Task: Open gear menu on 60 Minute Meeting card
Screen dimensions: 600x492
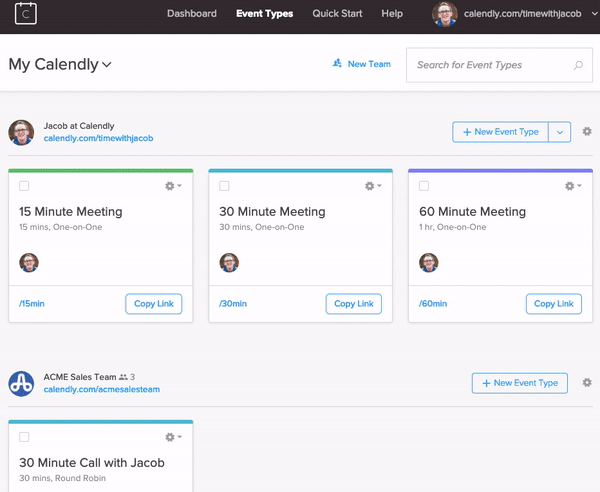Action: pos(573,186)
